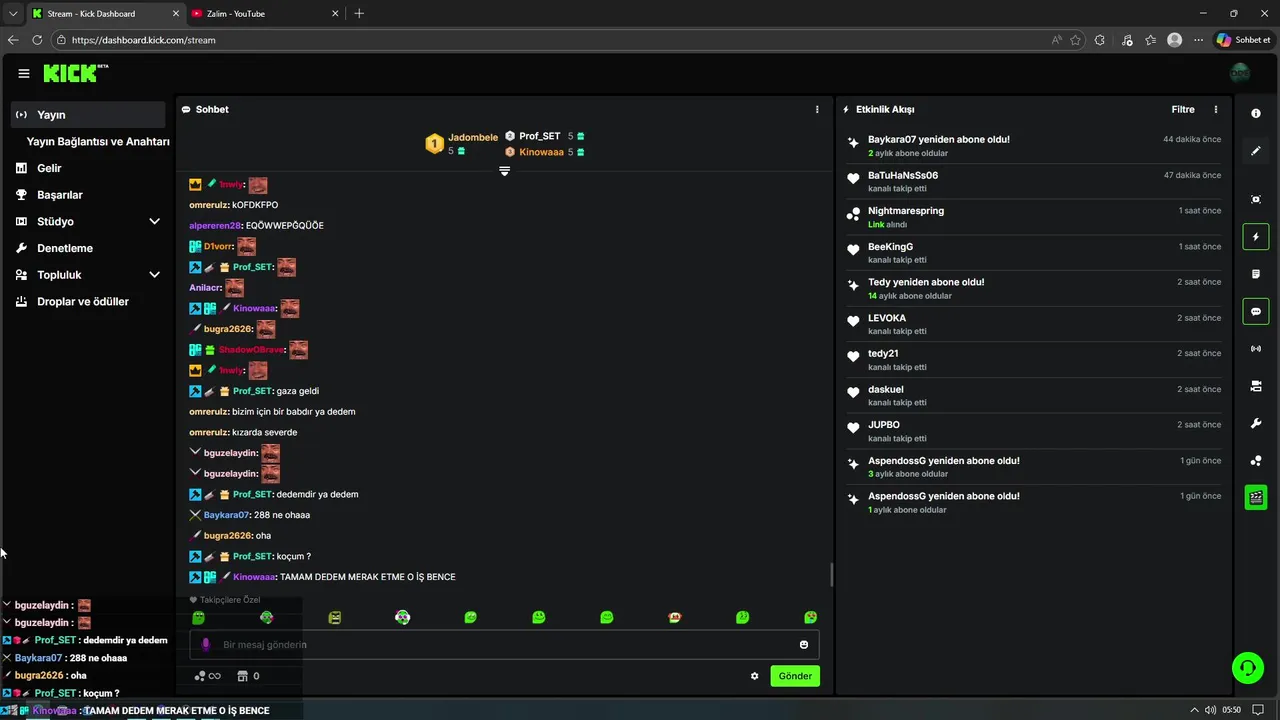
Task: Click the message input field
Action: coord(504,645)
